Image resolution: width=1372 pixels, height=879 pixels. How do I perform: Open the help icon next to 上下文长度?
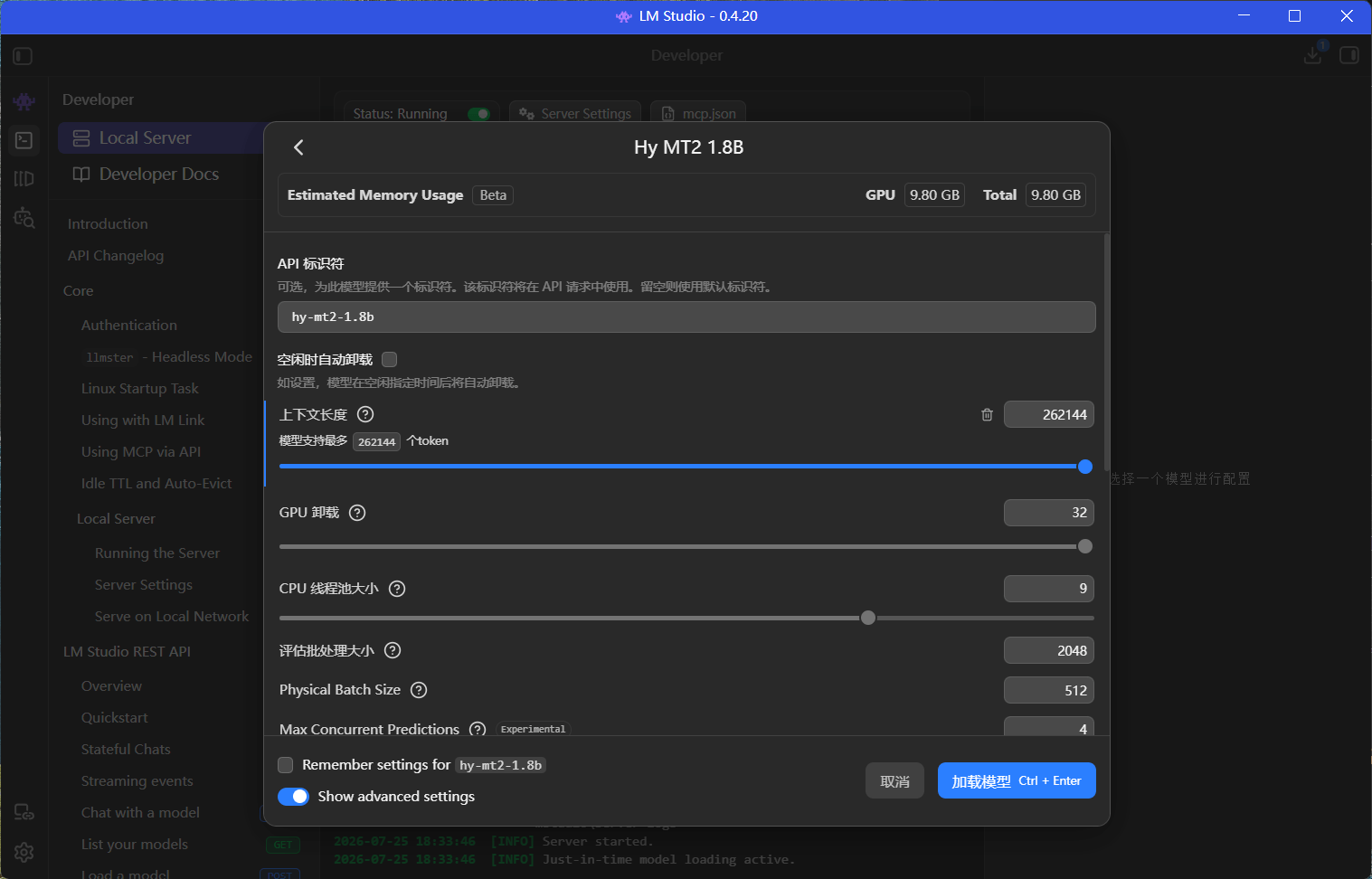click(x=365, y=414)
